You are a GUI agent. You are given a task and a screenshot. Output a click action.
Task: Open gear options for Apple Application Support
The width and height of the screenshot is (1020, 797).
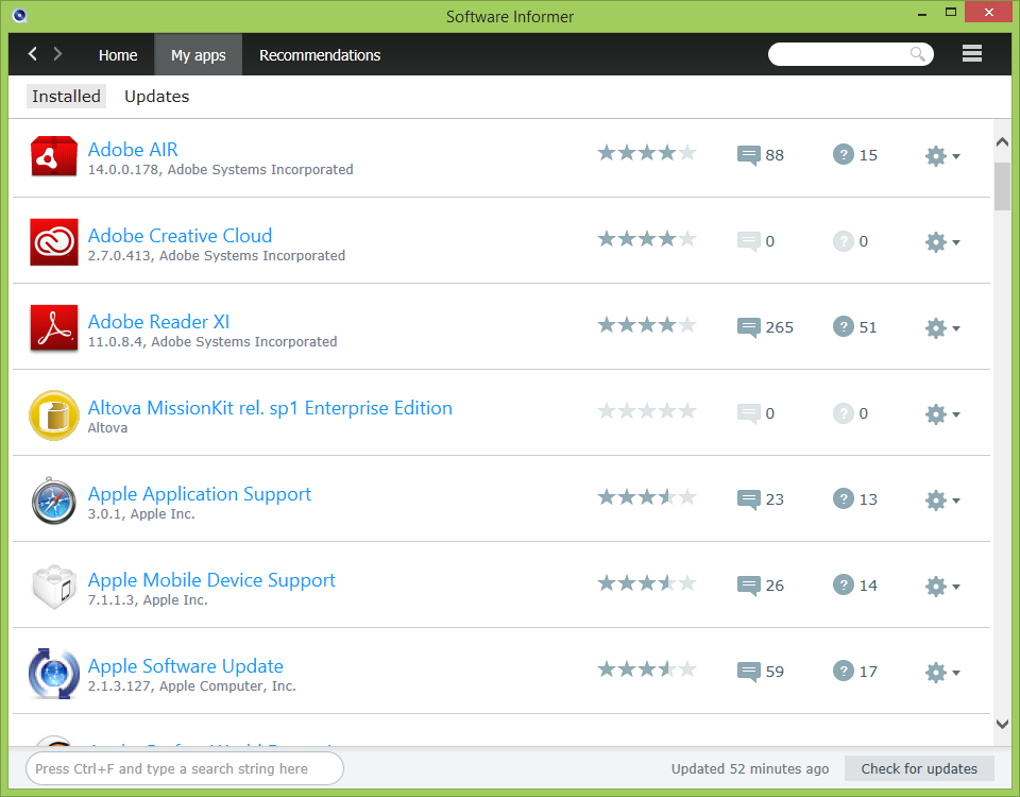pos(943,500)
